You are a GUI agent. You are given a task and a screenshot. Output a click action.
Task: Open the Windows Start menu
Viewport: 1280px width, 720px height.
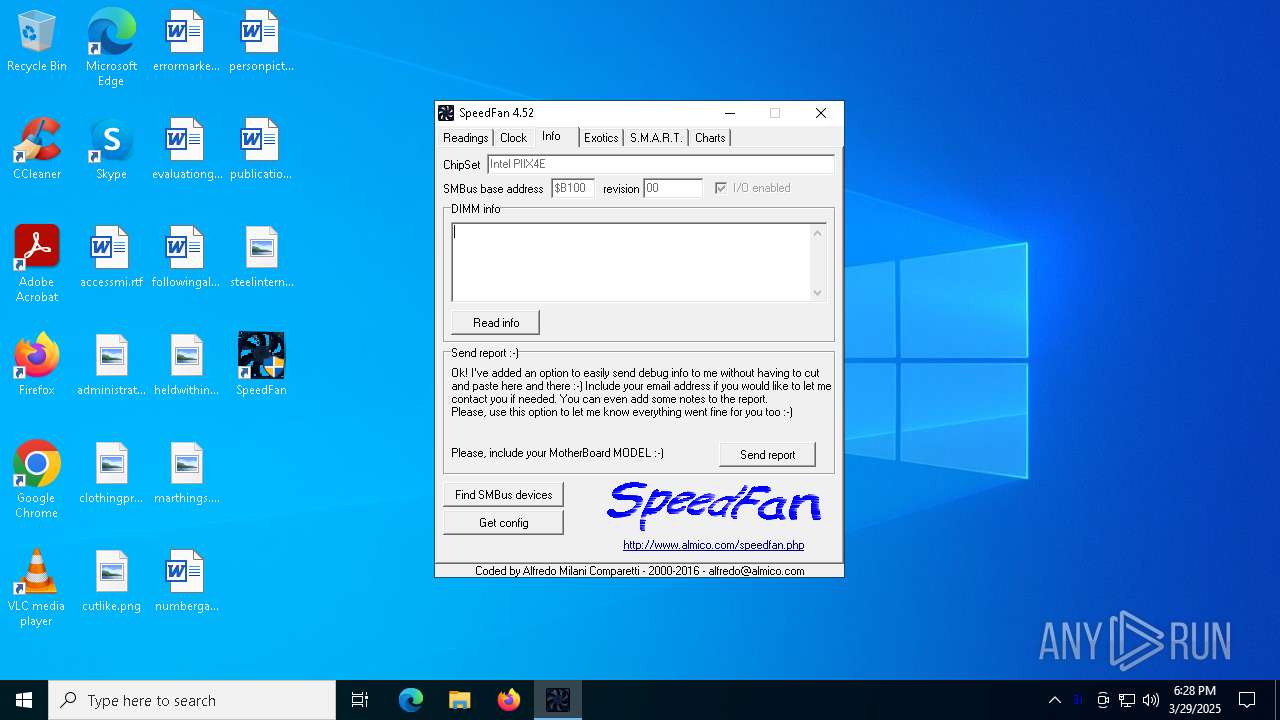[24, 700]
